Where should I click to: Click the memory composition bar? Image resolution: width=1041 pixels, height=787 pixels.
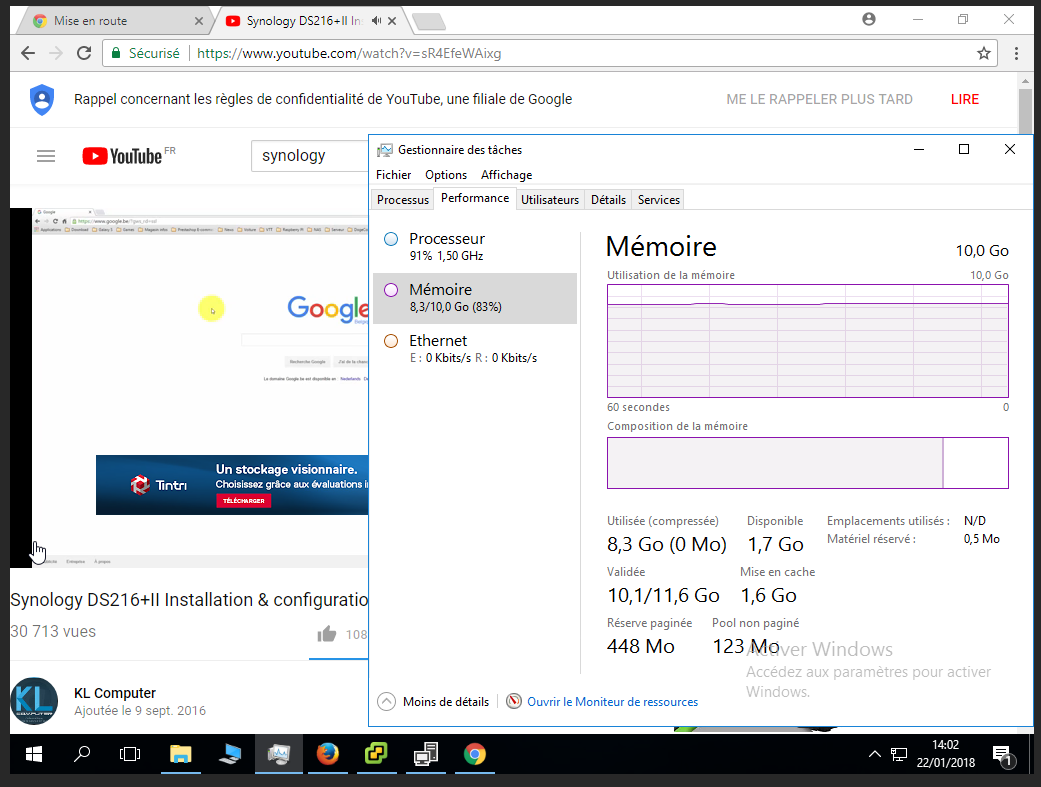pyautogui.click(x=807, y=463)
